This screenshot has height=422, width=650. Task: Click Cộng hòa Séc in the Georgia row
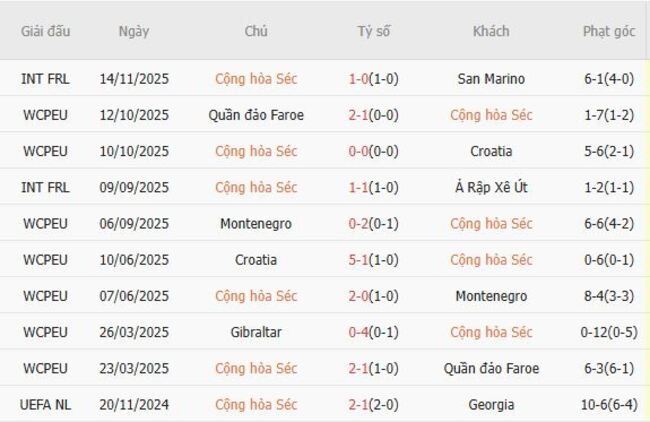256,405
